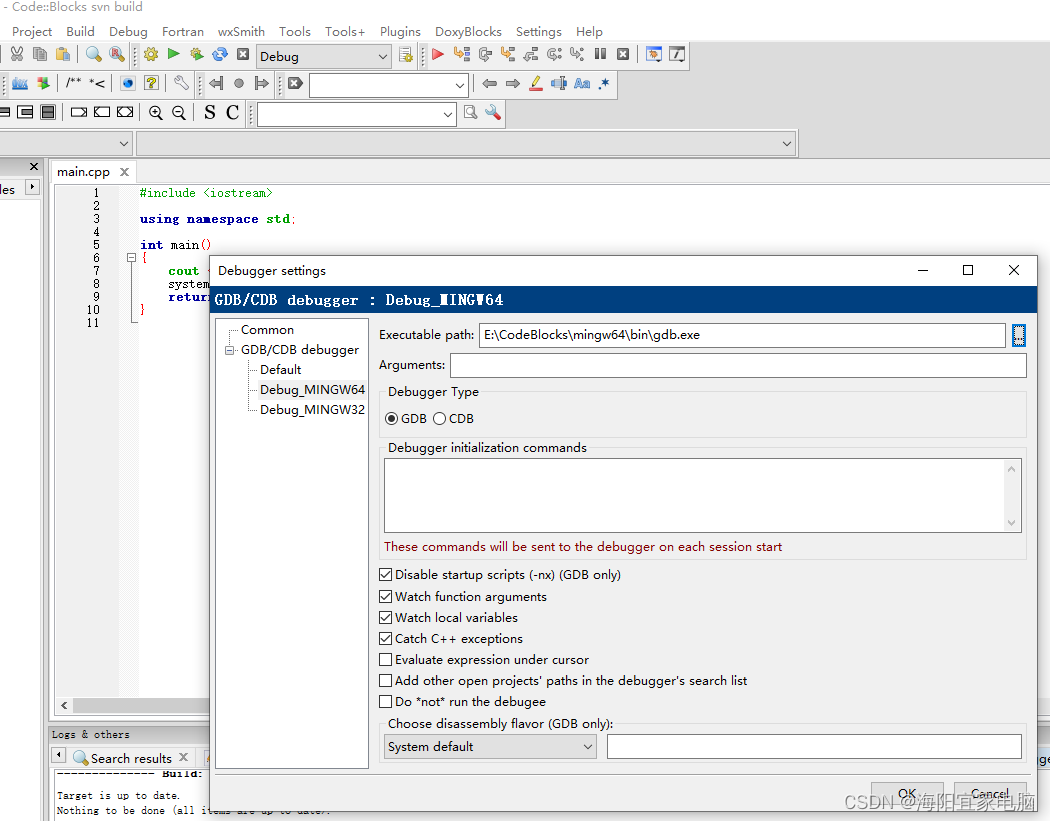Select the Search results log tab

(131, 758)
